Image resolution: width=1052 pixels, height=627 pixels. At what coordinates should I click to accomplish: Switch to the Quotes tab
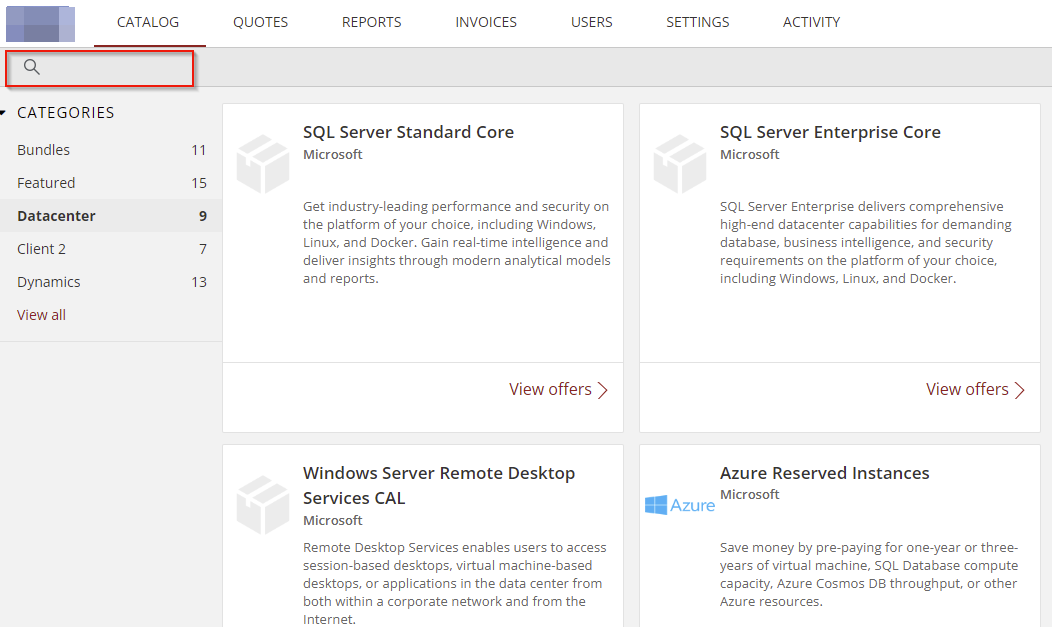click(260, 22)
